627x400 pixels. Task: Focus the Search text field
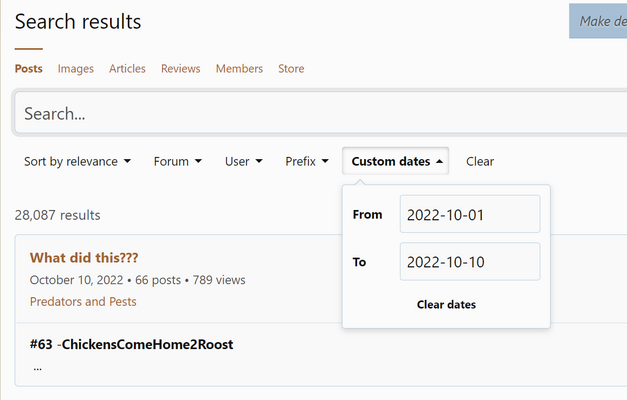pos(320,114)
